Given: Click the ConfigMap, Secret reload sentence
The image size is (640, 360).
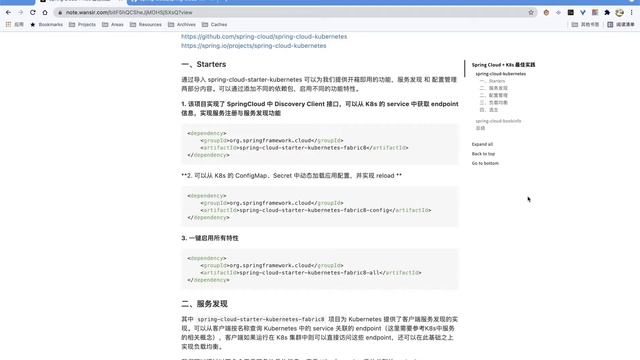Looking at the screenshot, I should 291,176.
